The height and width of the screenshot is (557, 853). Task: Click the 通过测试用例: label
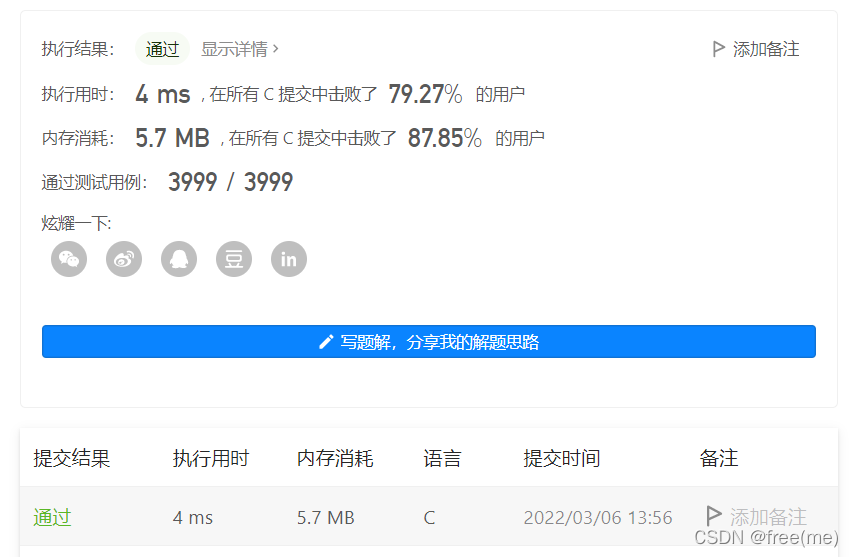(95, 182)
